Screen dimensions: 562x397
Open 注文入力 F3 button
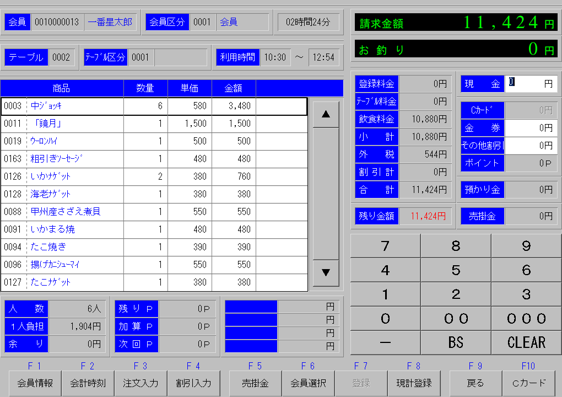click(x=140, y=383)
